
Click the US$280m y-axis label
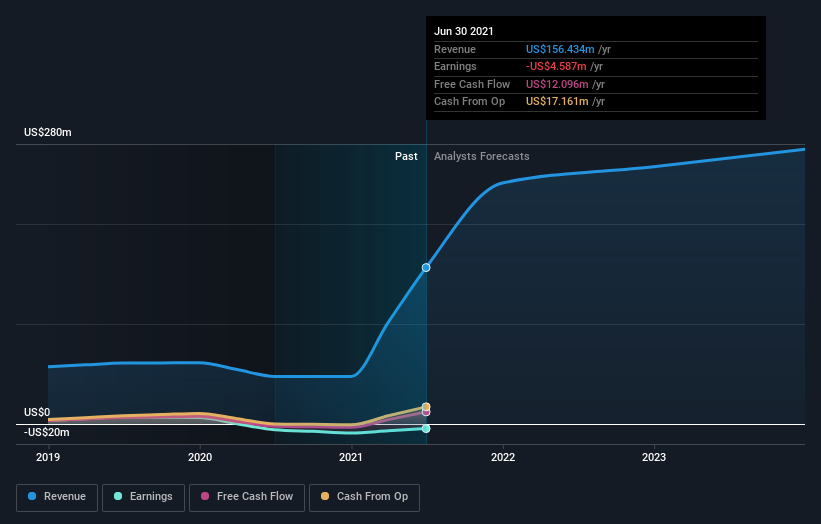48,132
